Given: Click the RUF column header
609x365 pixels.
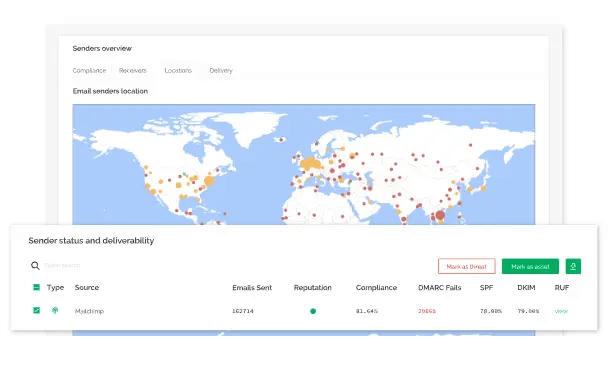Looking at the screenshot, I should 562,288.
